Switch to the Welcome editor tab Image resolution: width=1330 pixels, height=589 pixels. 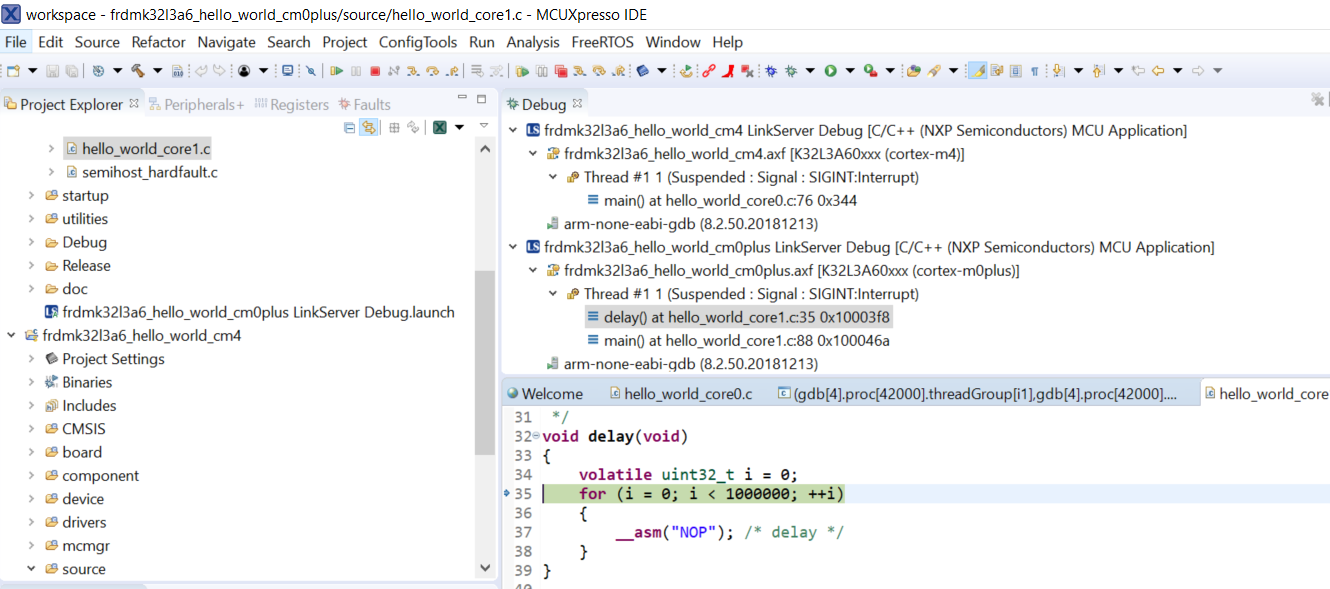tap(544, 394)
